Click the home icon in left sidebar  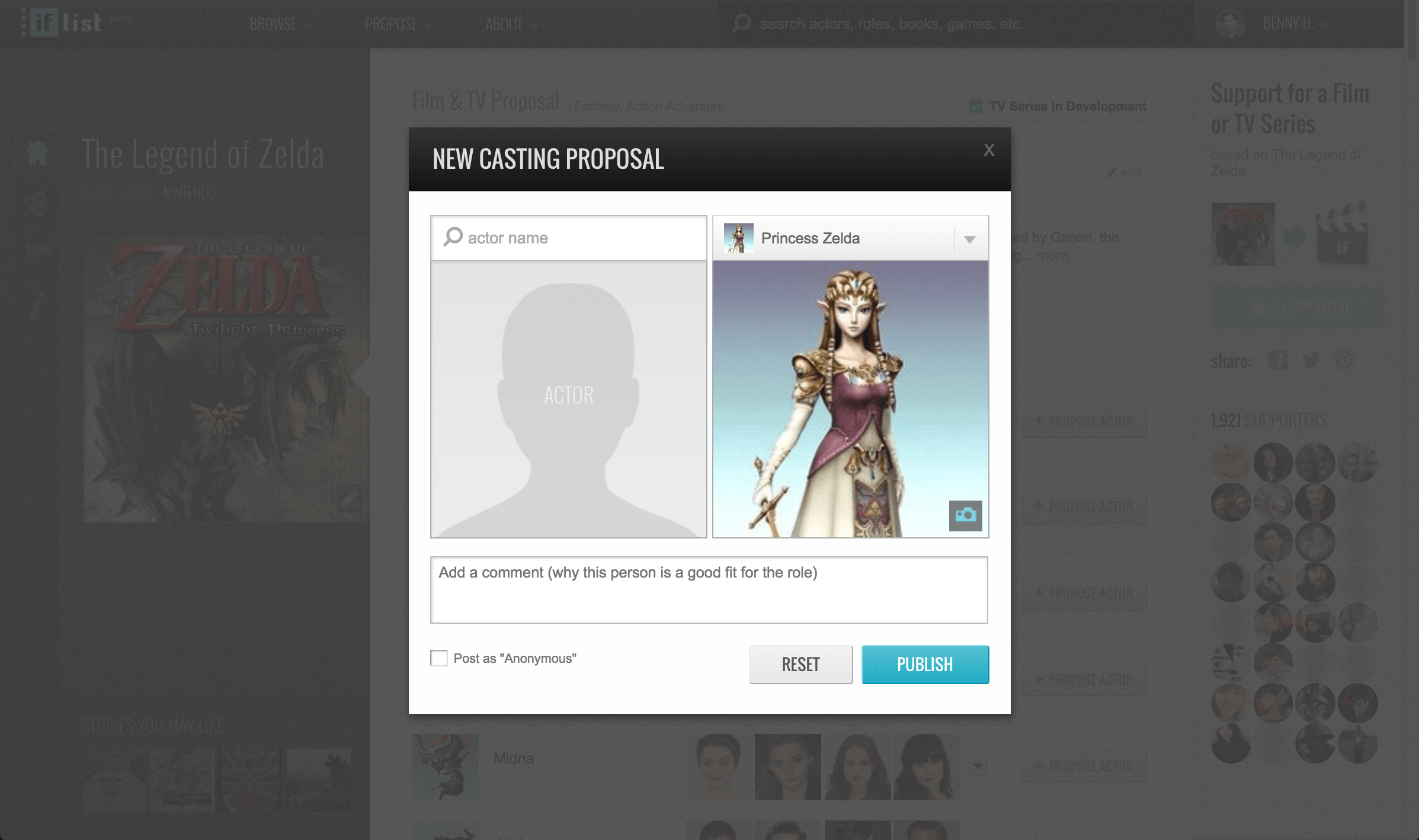[x=37, y=153]
